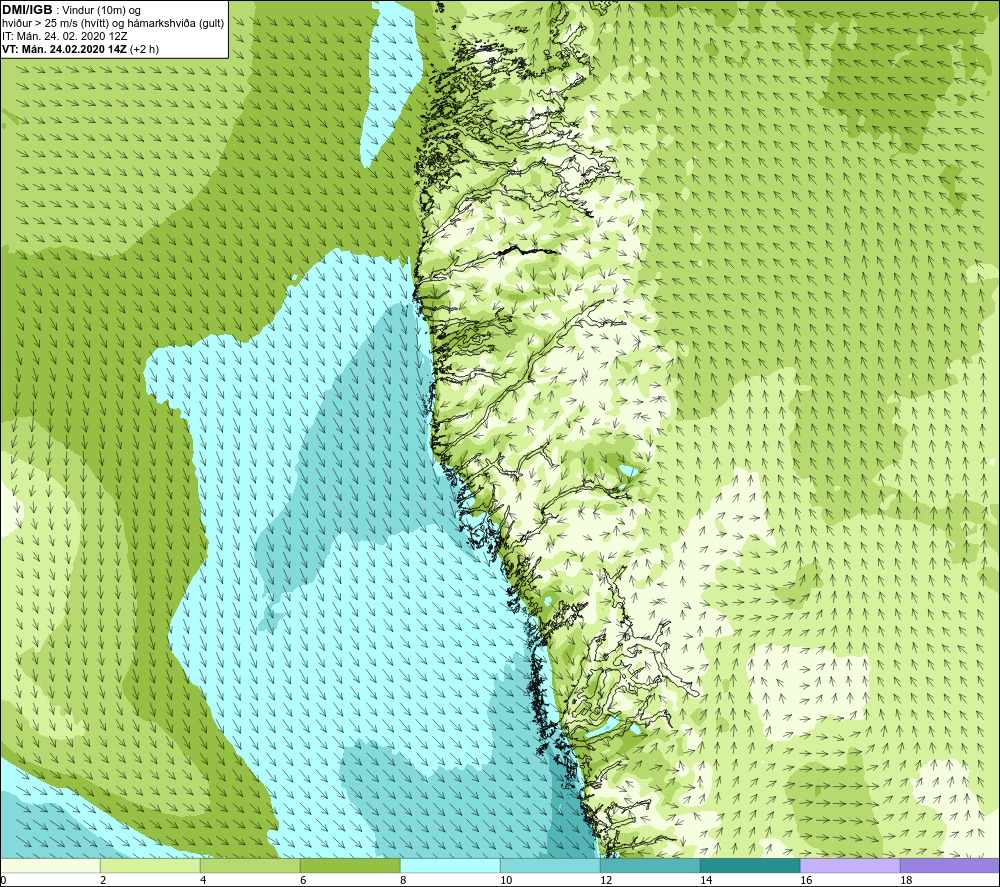Click the 4–6 m/s legend color band
1000x887 pixels.
click(250, 865)
